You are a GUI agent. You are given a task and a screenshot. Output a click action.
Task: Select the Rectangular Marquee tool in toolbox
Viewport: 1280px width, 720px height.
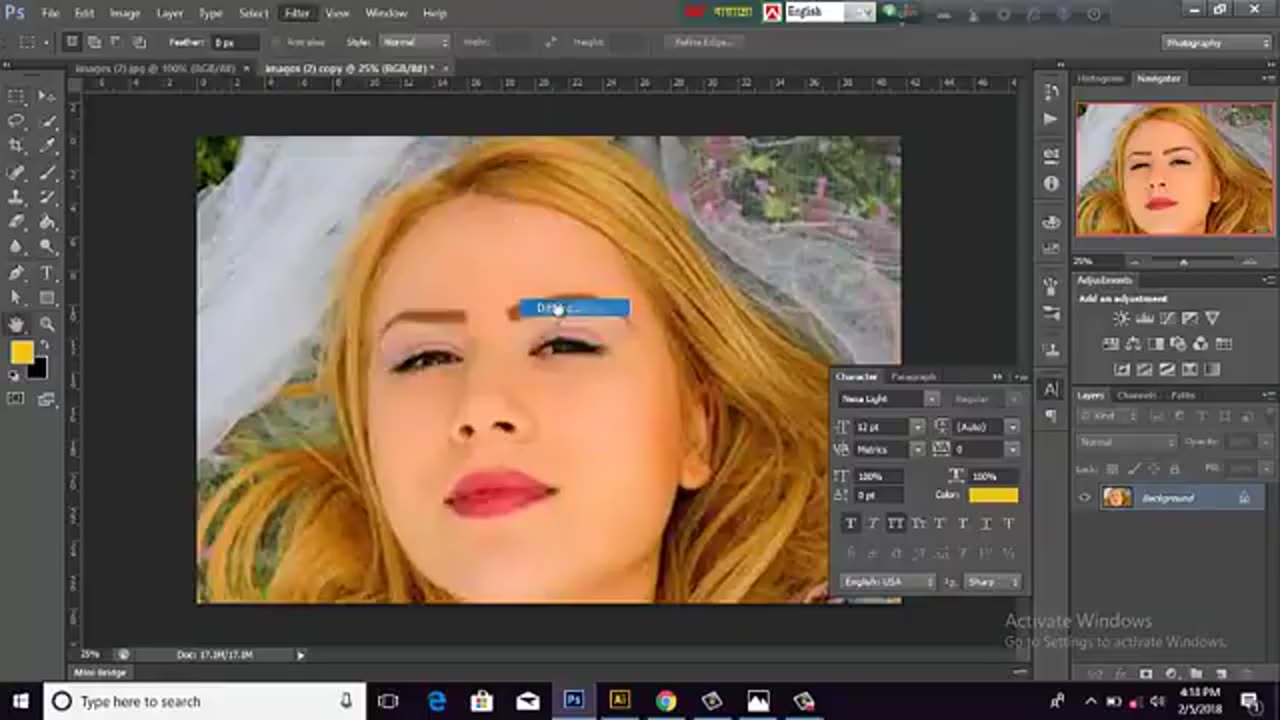[17, 96]
